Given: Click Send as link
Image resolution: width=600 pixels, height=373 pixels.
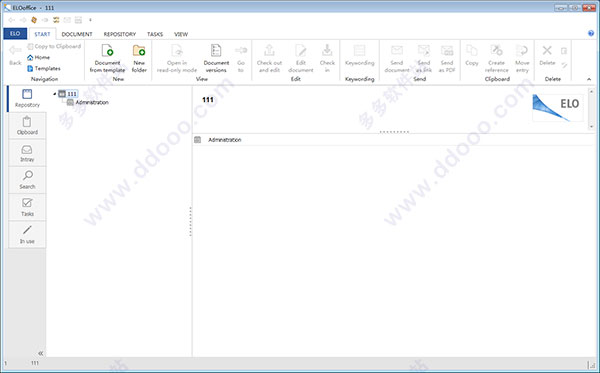Looking at the screenshot, I should [424, 58].
